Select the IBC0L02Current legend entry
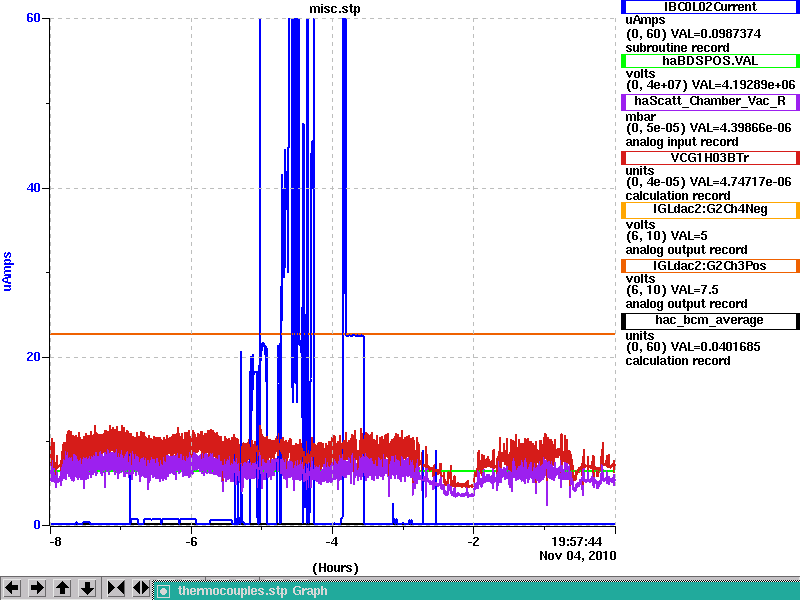The height and width of the screenshot is (600, 800). click(710, 7)
